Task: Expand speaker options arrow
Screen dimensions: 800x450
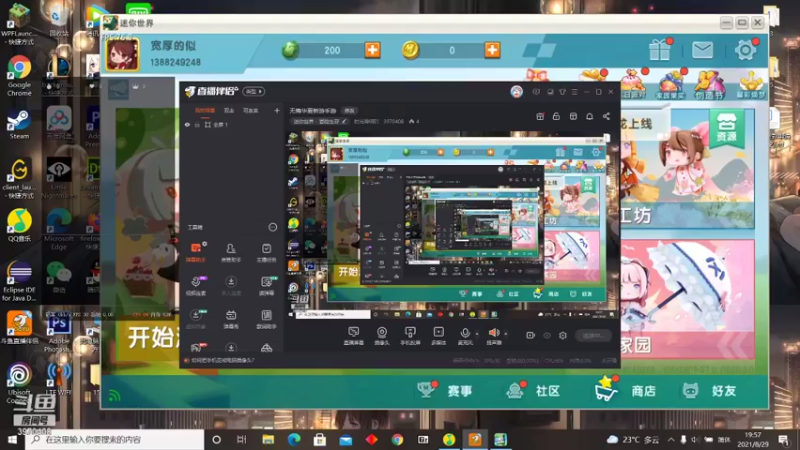Action: pyautogui.click(x=506, y=334)
